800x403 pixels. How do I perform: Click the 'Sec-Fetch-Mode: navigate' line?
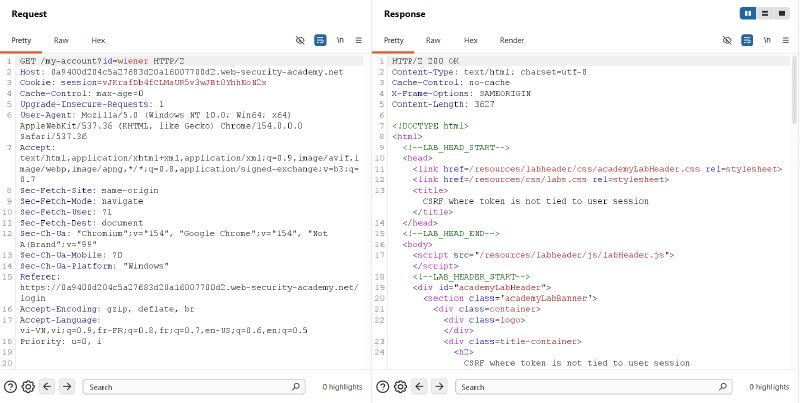(x=82, y=201)
